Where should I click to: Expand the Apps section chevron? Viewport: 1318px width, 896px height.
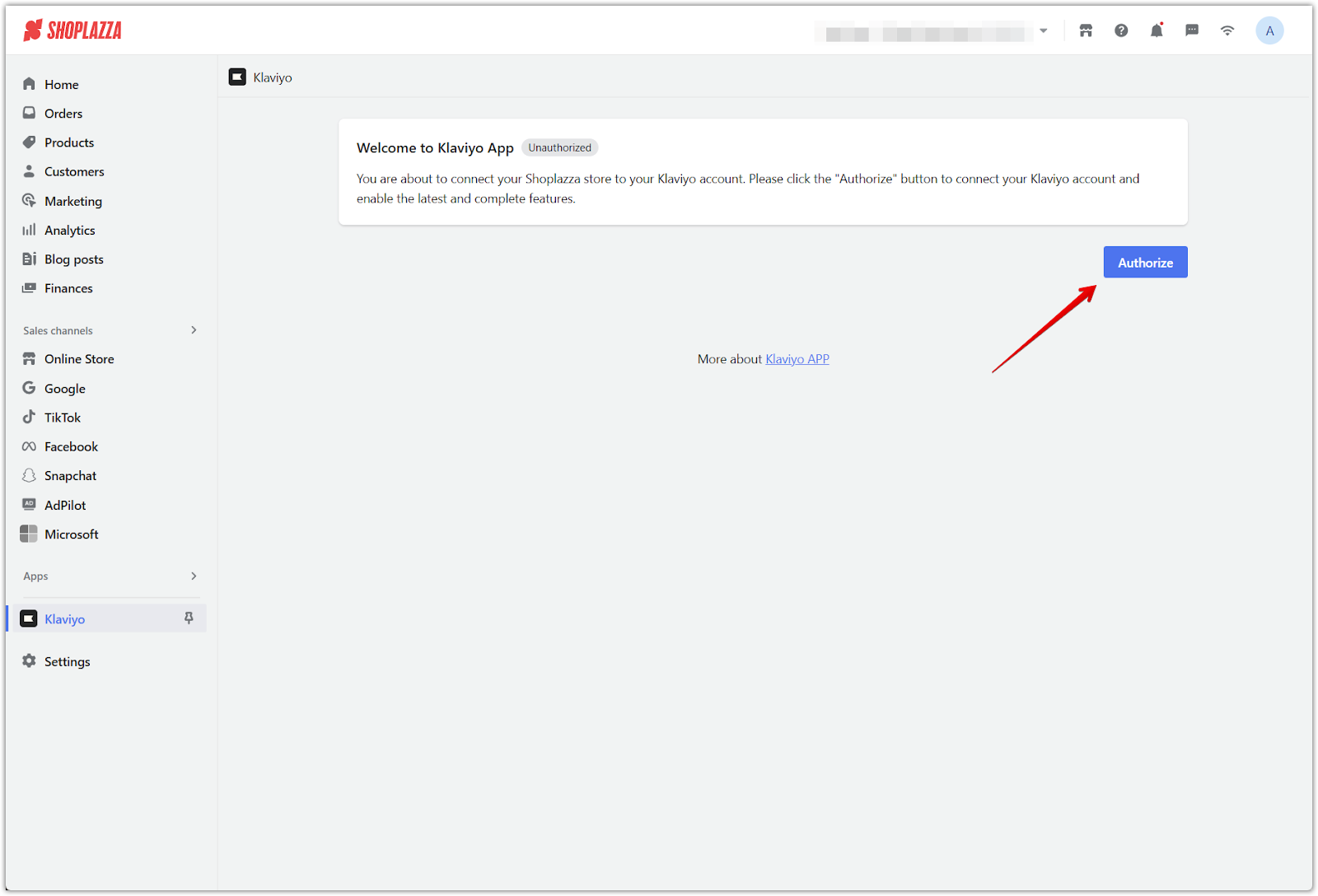[x=194, y=576]
